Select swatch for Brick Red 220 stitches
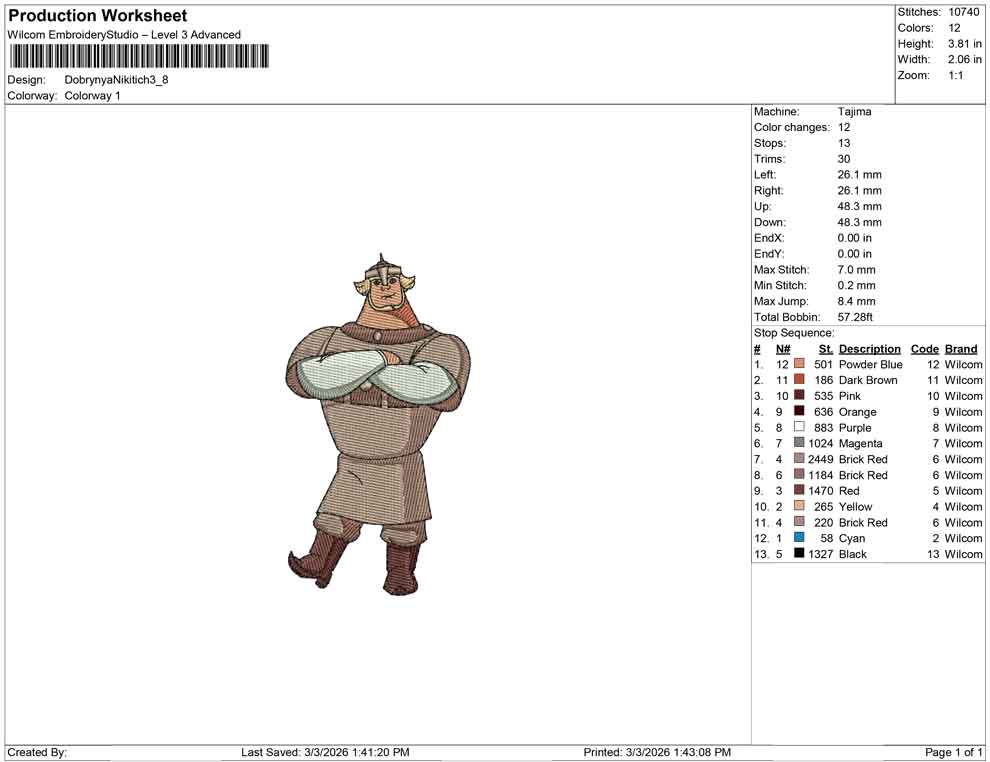The height and width of the screenshot is (762, 990). click(x=799, y=521)
